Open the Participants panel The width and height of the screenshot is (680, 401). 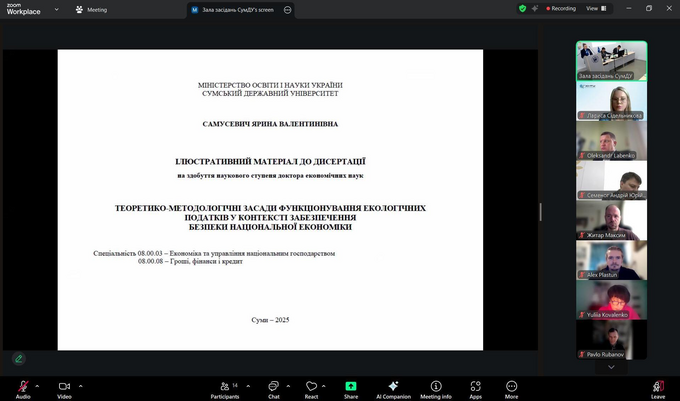(x=224, y=387)
